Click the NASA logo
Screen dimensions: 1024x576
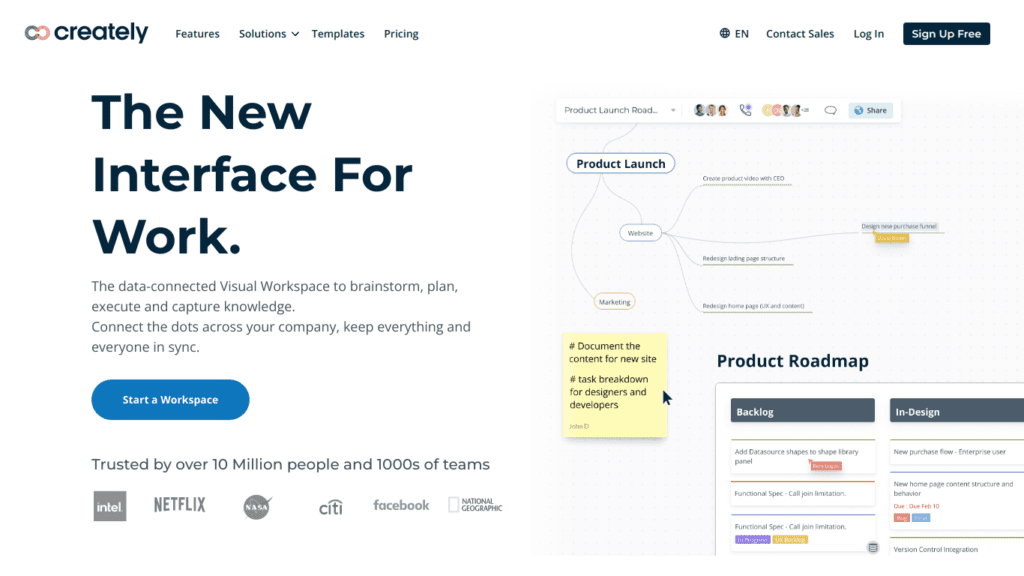(257, 507)
